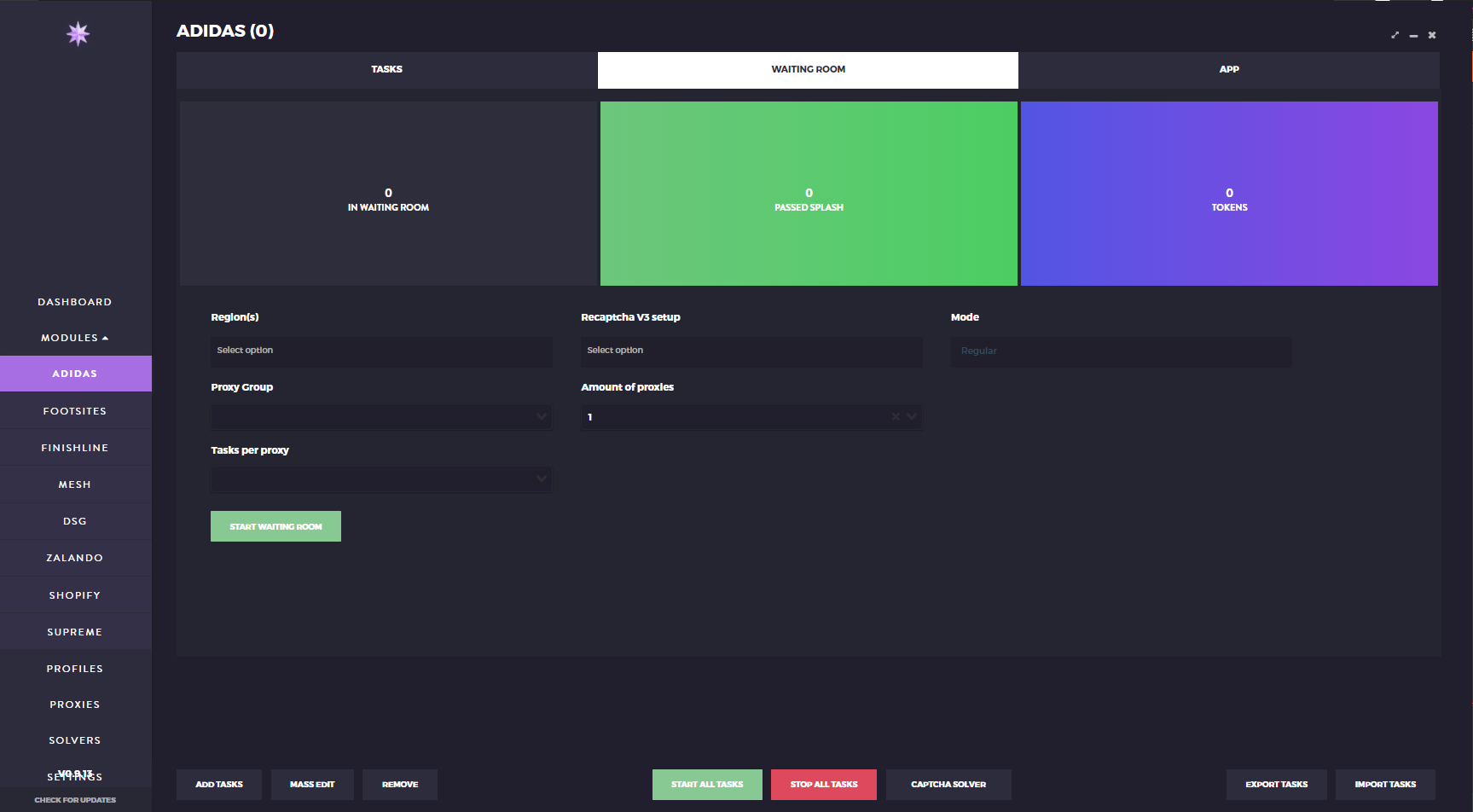Click the green Passed Splash card
This screenshot has height=812, width=1473.
809,194
